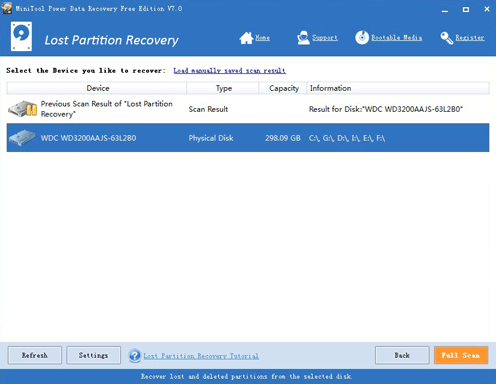
Task: Click the 'Scan Result' type cell
Action: click(x=208, y=109)
